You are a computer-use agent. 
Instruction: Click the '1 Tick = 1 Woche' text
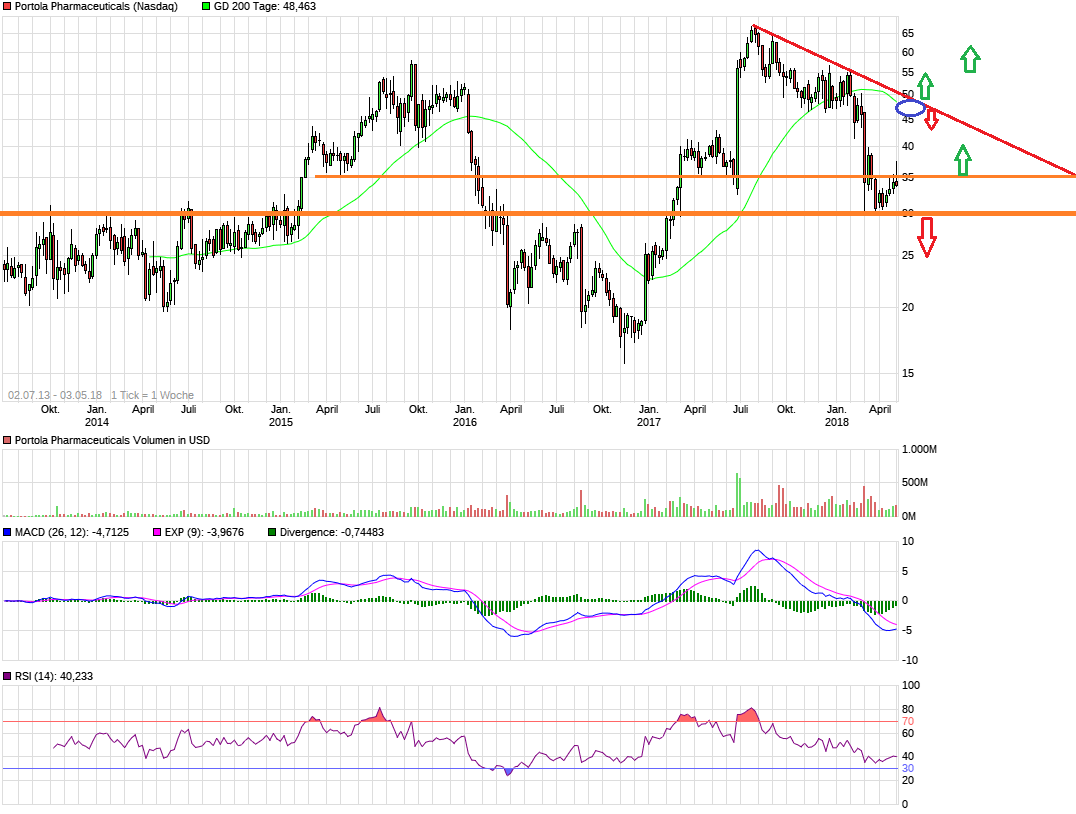pyautogui.click(x=152, y=395)
